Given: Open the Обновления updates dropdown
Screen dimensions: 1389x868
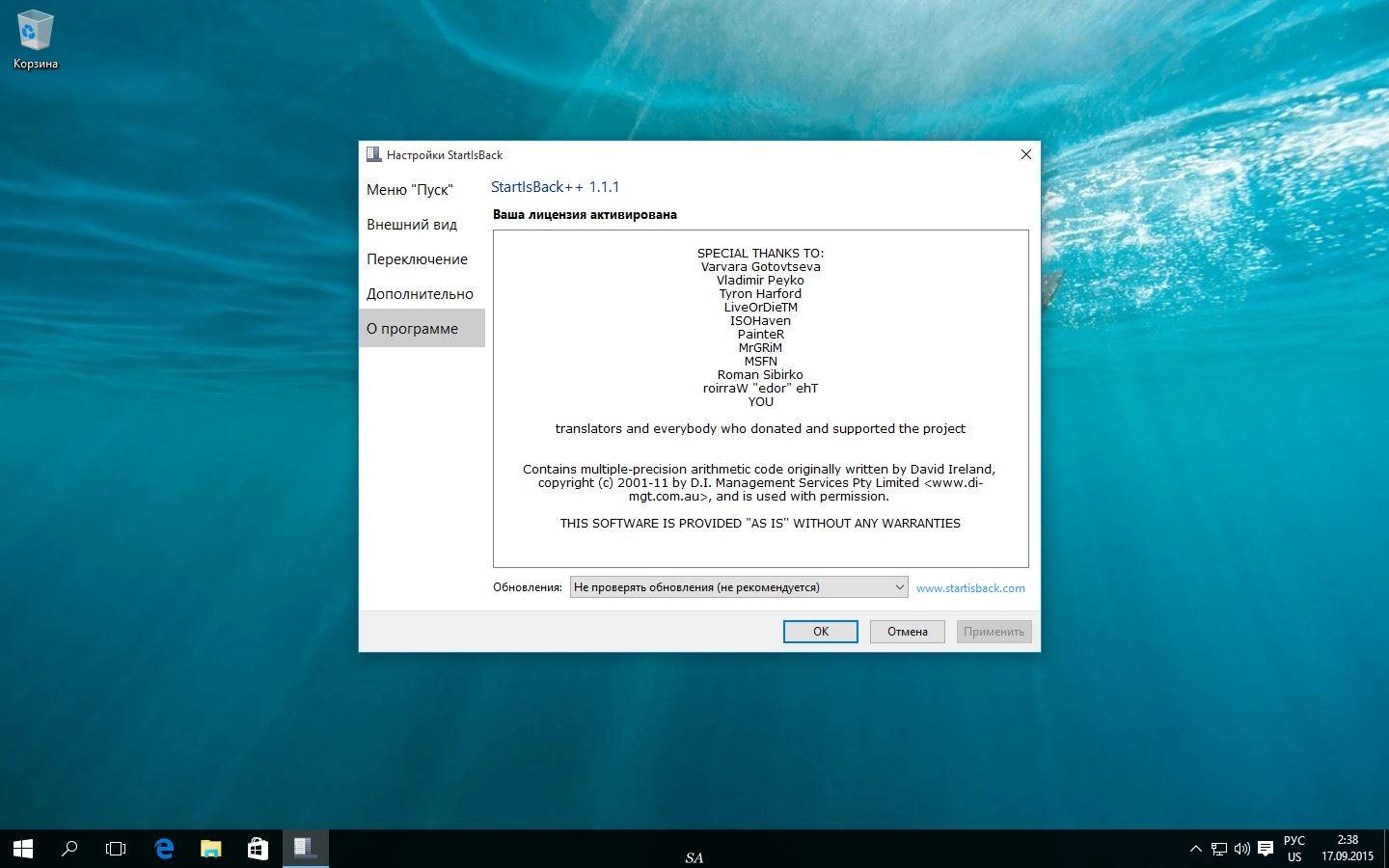Looking at the screenshot, I should pos(739,586).
